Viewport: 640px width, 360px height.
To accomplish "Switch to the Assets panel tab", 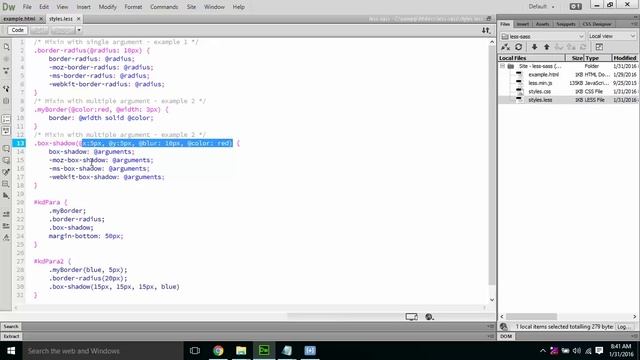I will pyautogui.click(x=542, y=24).
